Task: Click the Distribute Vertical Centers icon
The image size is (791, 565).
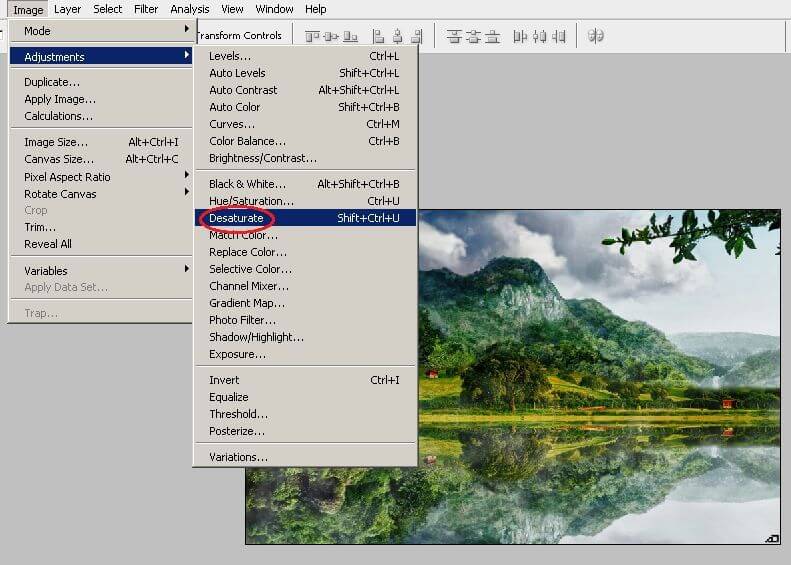Action: click(473, 36)
